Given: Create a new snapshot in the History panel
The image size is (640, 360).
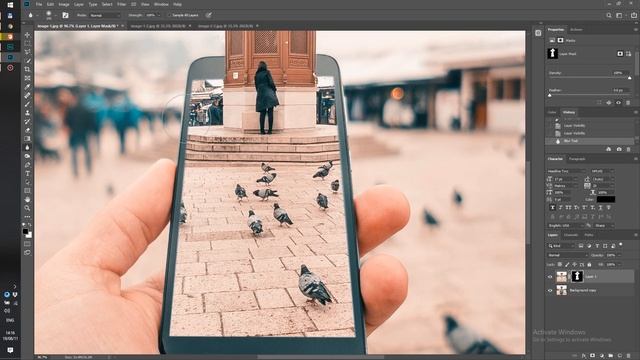Looking at the screenshot, I should point(619,149).
